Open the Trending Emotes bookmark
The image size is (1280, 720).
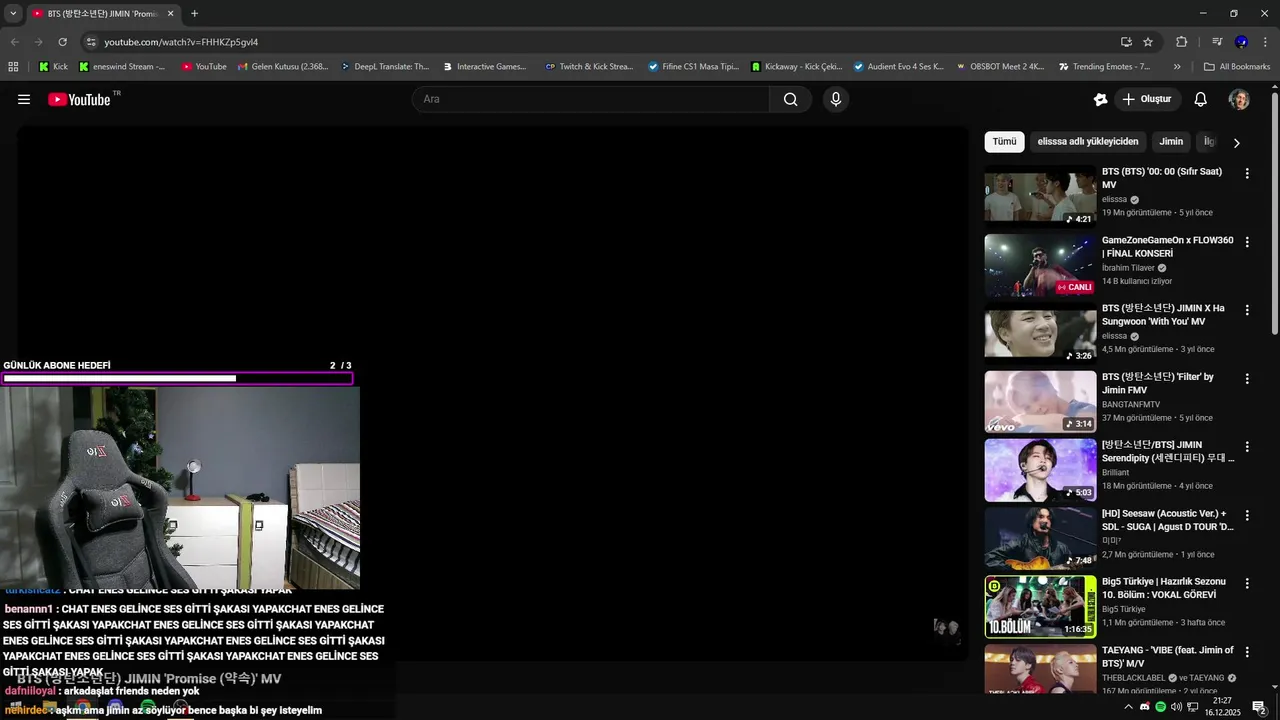click(x=1104, y=67)
